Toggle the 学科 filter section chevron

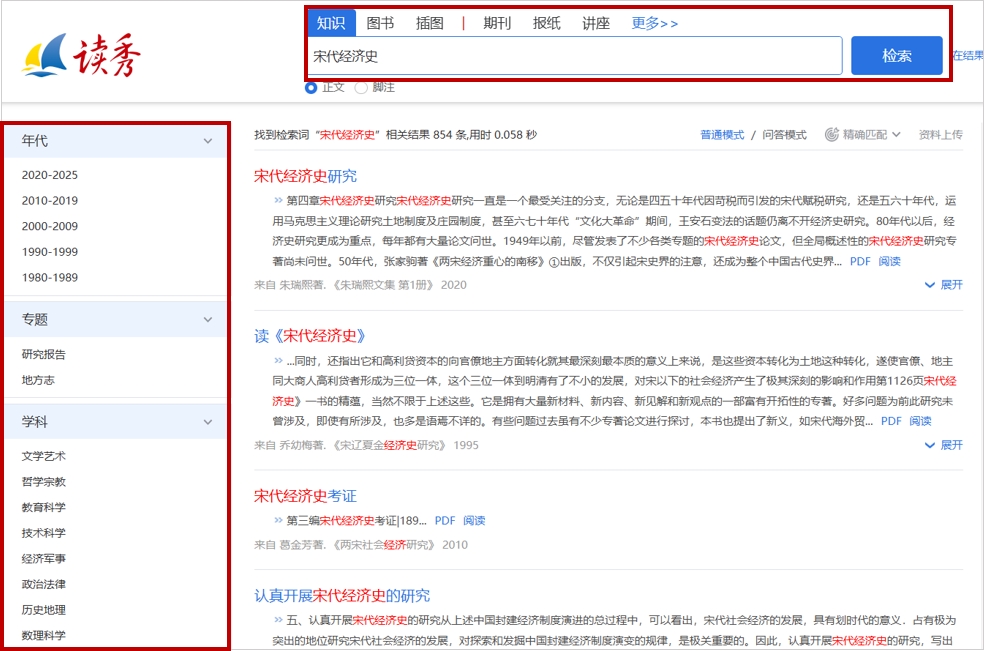tap(208, 423)
